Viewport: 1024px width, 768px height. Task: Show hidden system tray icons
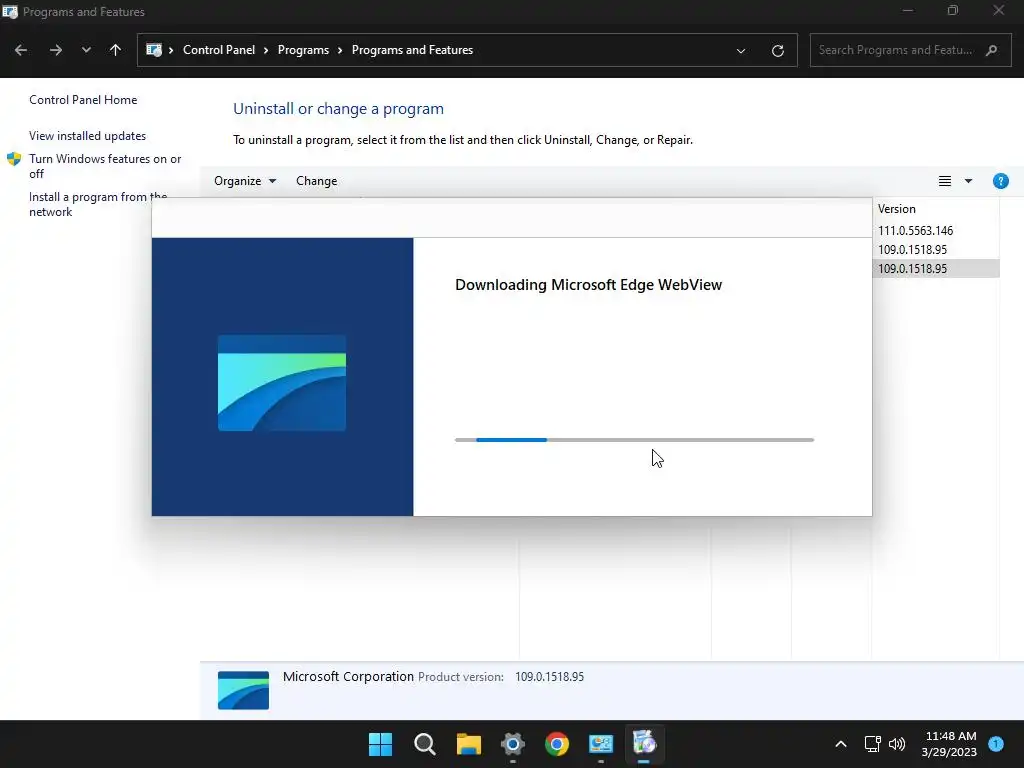tap(840, 744)
